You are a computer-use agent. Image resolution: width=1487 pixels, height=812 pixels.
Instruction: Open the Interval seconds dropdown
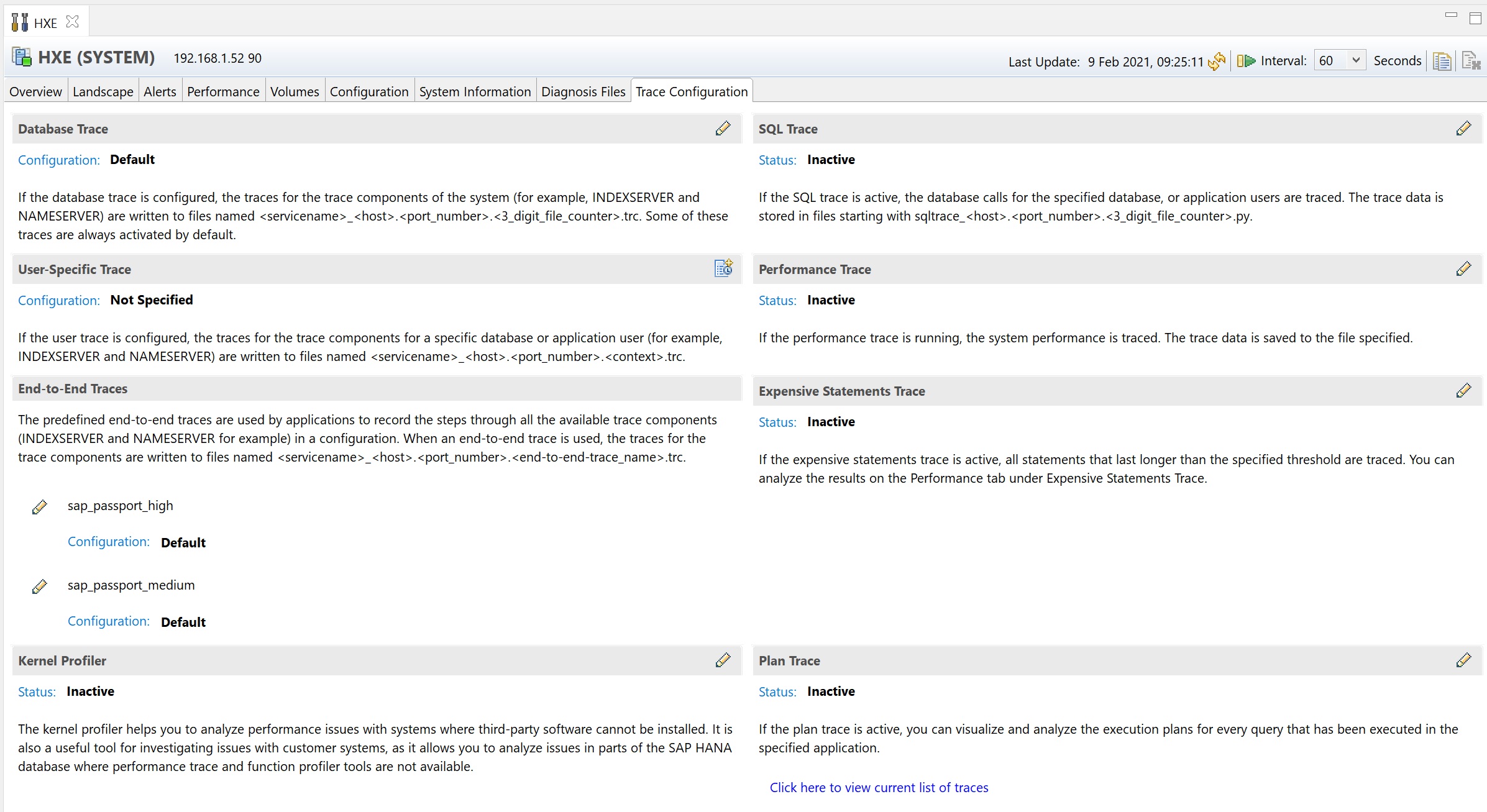pyautogui.click(x=1356, y=60)
